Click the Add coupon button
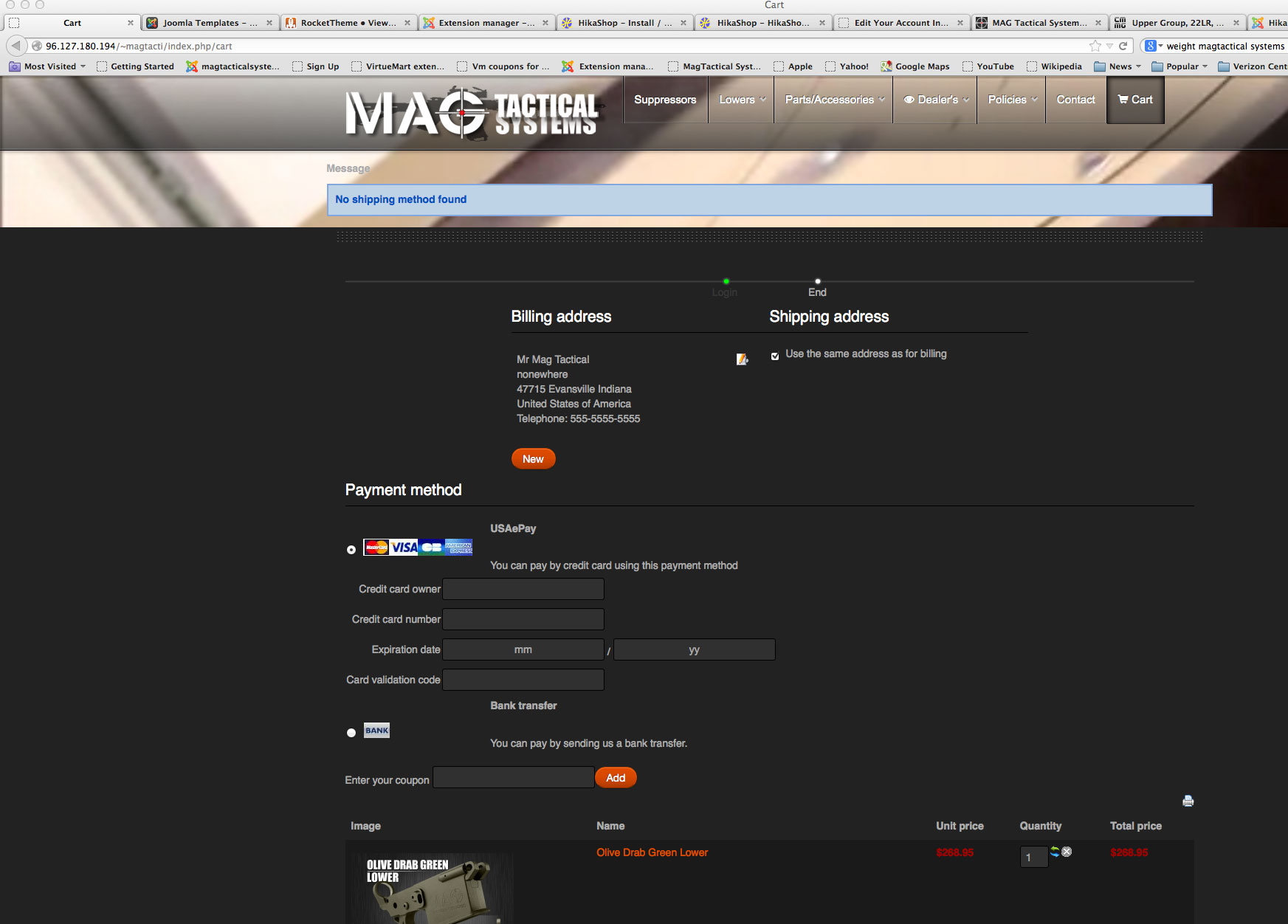 click(x=616, y=778)
